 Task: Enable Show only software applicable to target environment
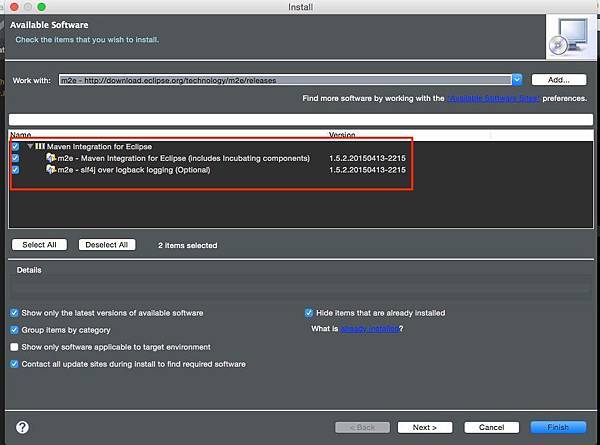point(14,347)
